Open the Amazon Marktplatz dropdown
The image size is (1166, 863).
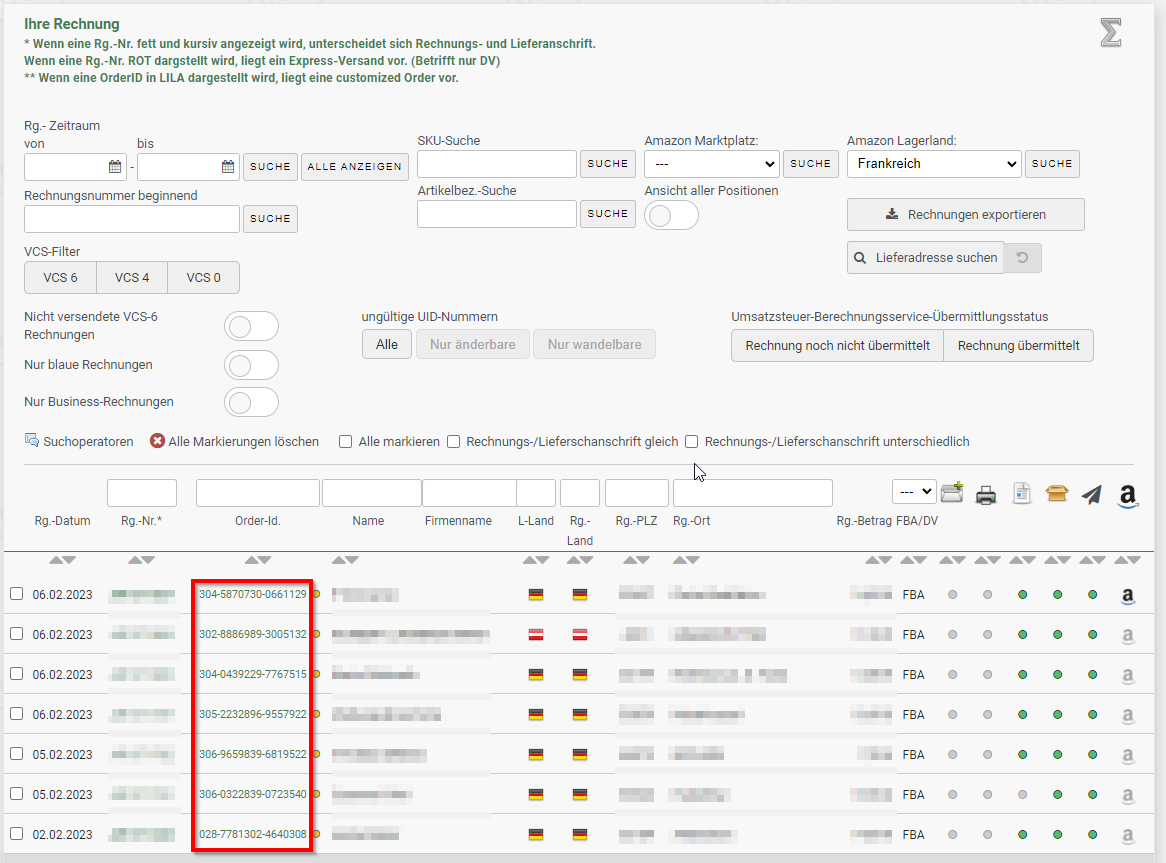pos(711,164)
